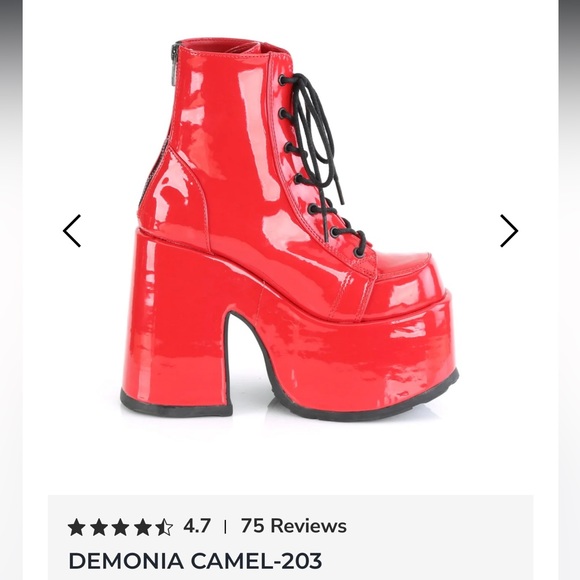Select the fourth rating star

click(142, 527)
